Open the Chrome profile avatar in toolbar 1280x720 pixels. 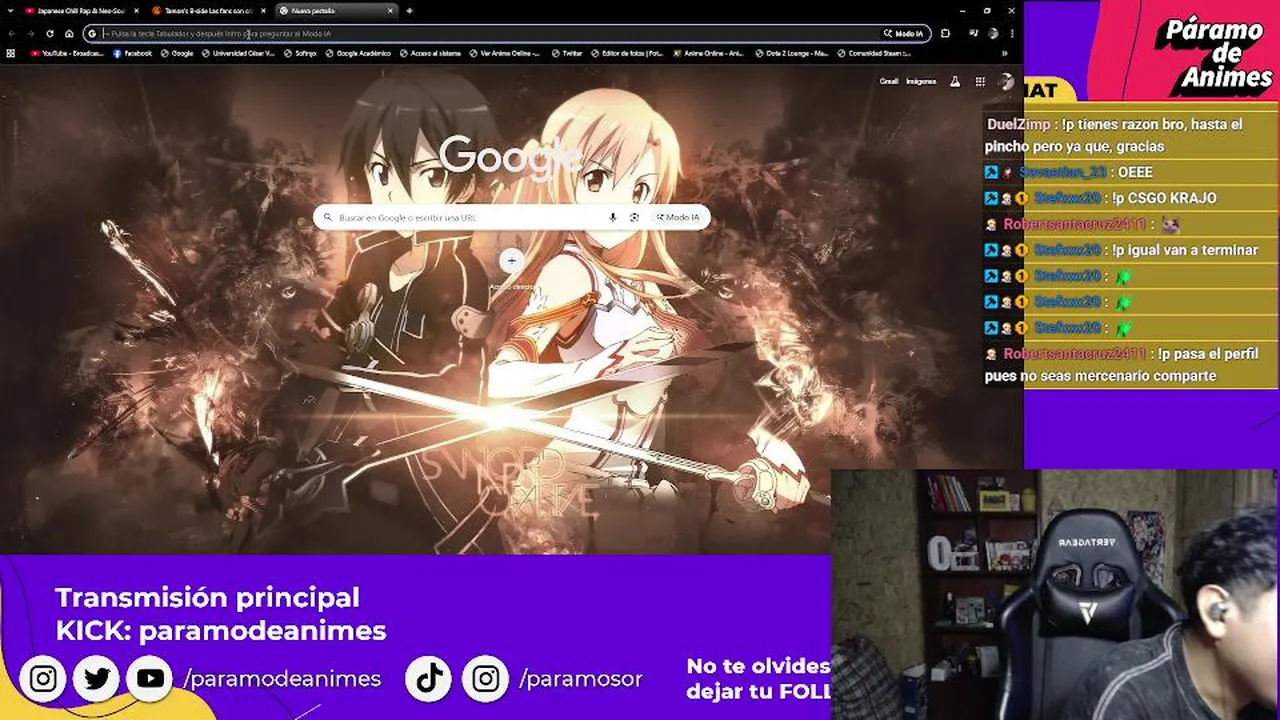tap(993, 33)
